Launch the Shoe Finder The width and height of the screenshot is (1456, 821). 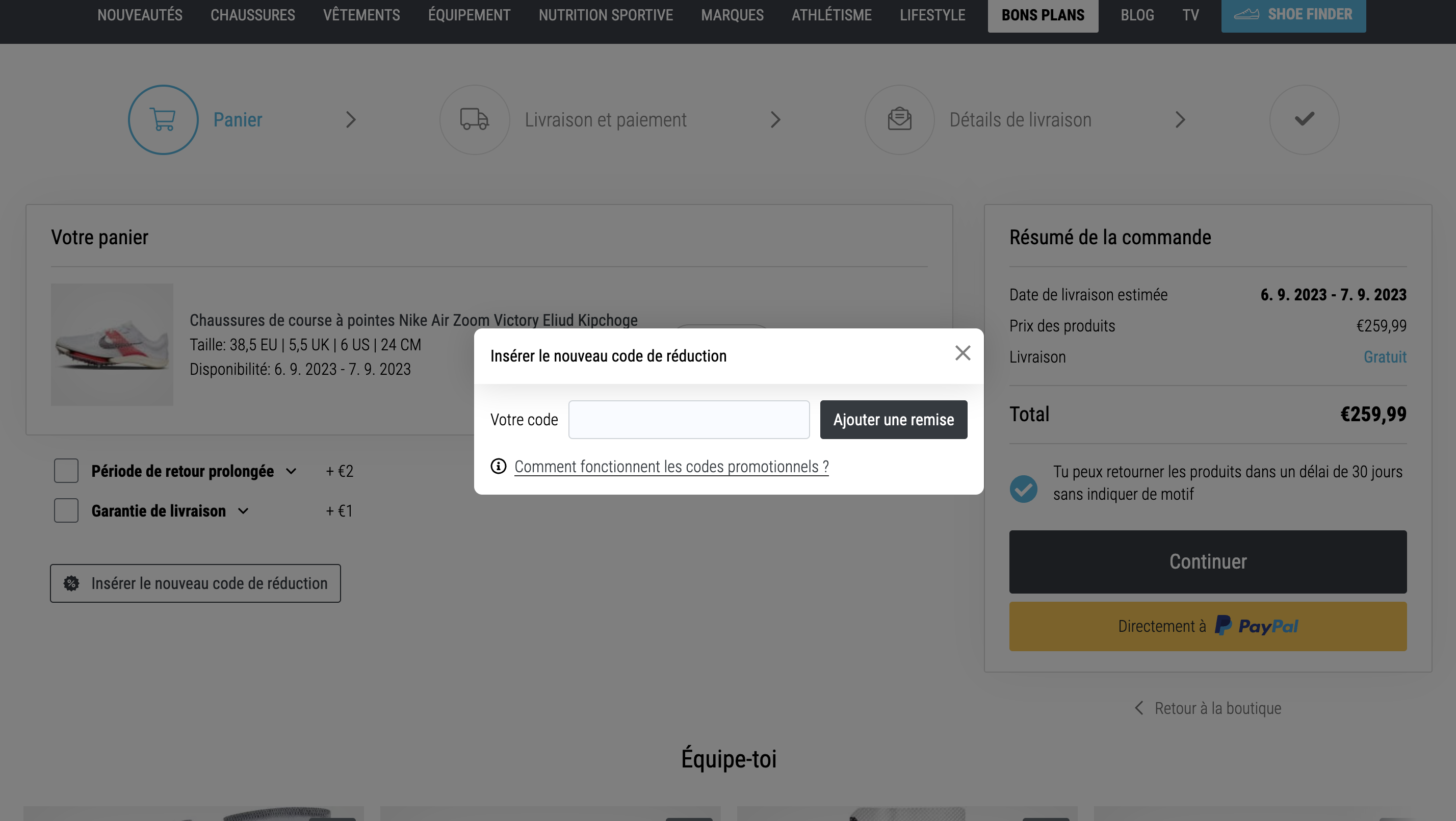[1293, 15]
